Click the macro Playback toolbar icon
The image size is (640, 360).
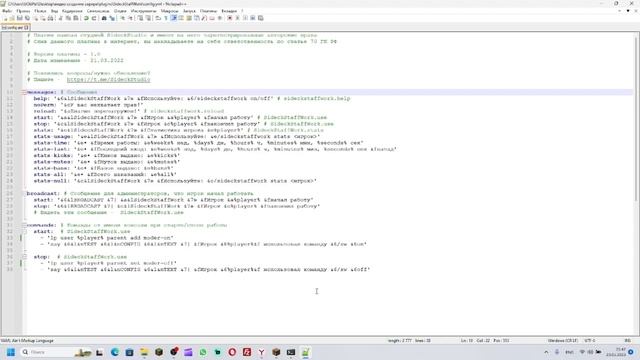click(245, 18)
